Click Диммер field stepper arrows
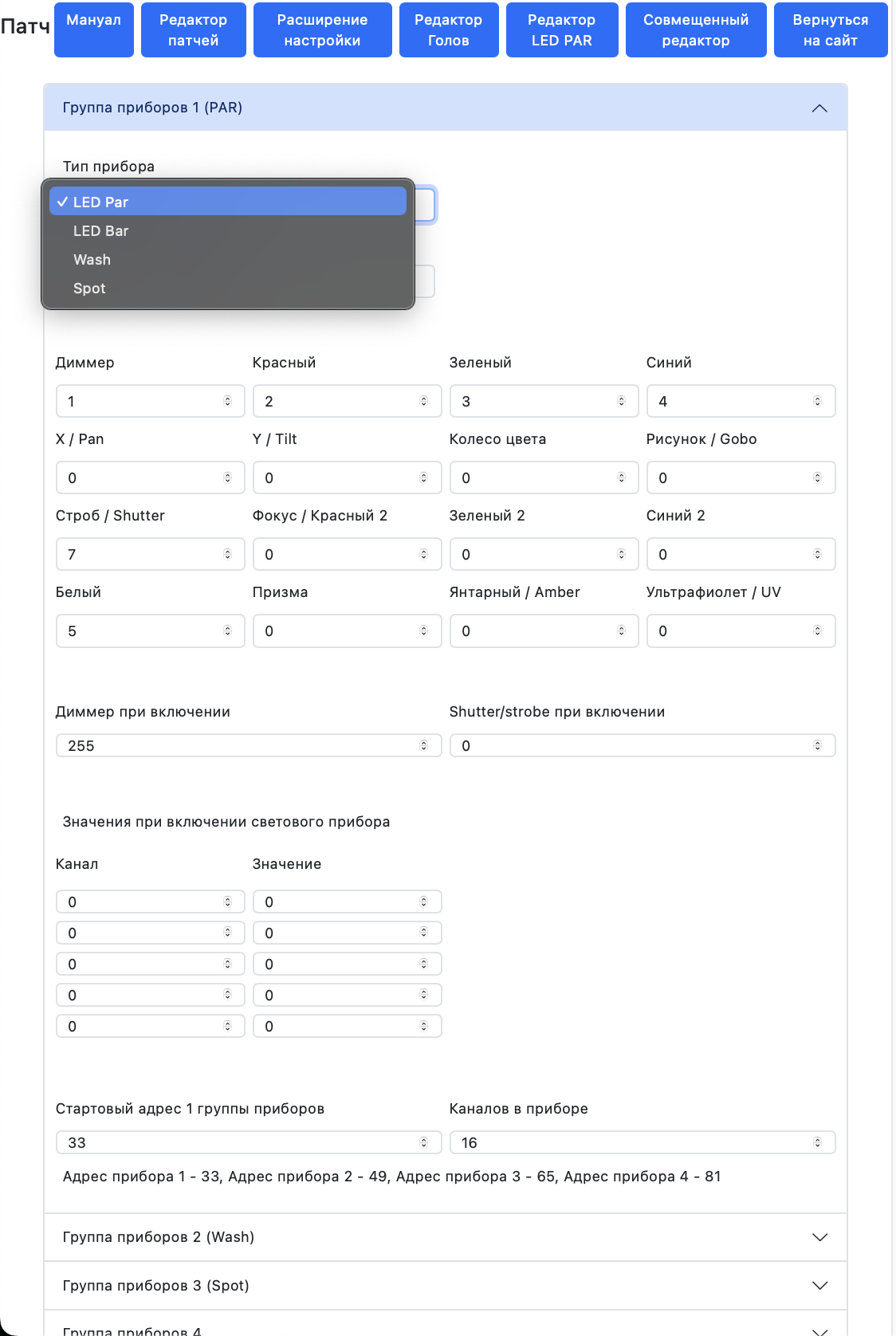The image size is (896, 1336). tap(228, 401)
